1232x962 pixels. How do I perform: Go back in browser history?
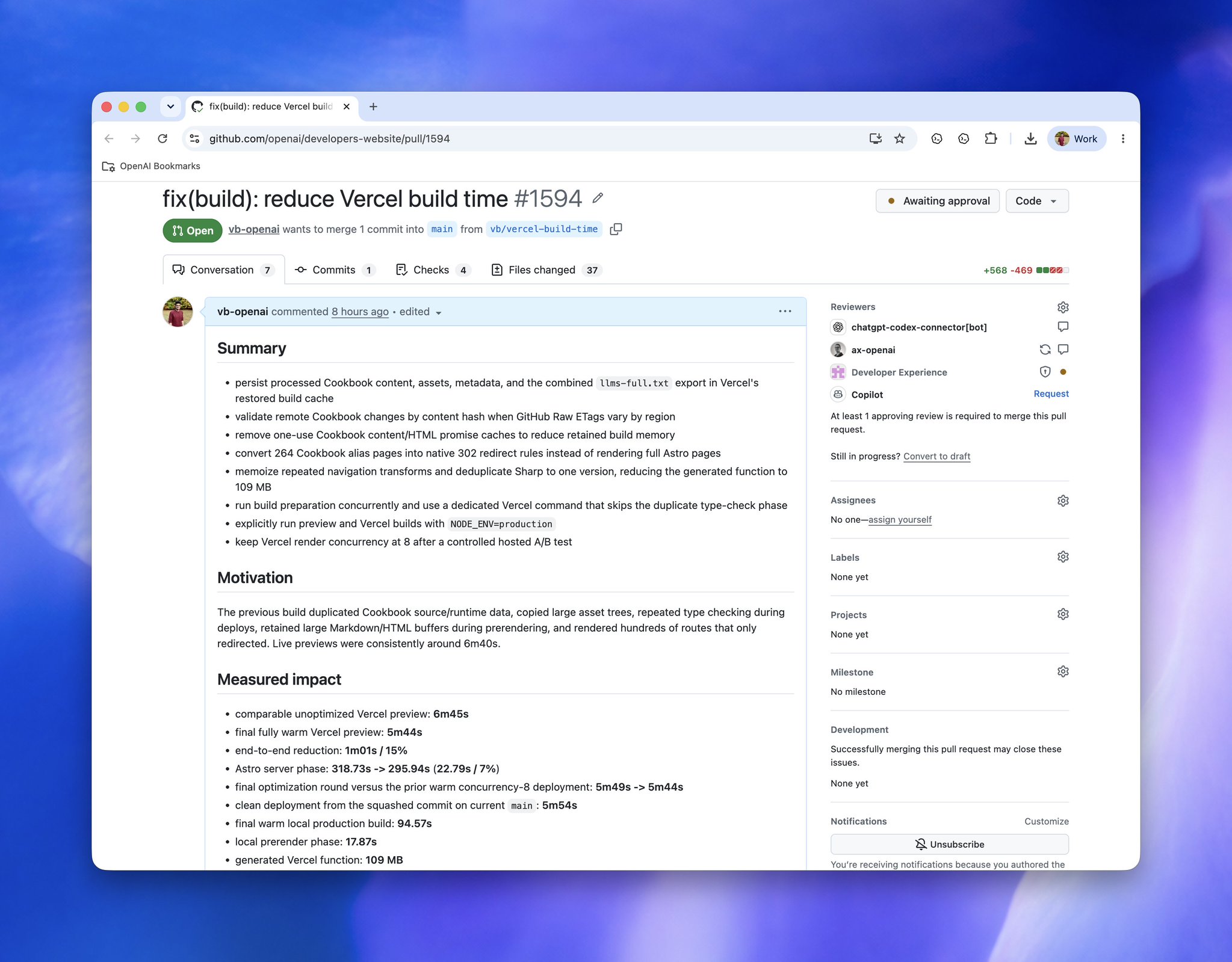point(109,138)
